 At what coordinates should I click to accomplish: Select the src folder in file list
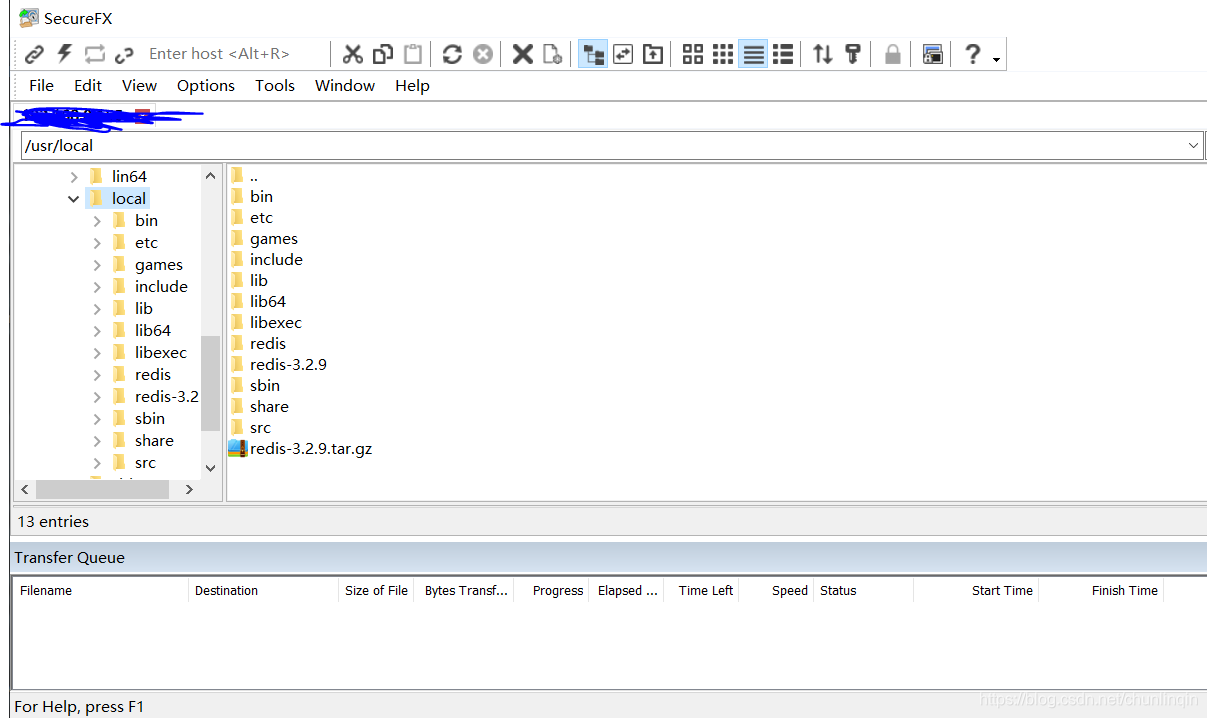tap(260, 427)
